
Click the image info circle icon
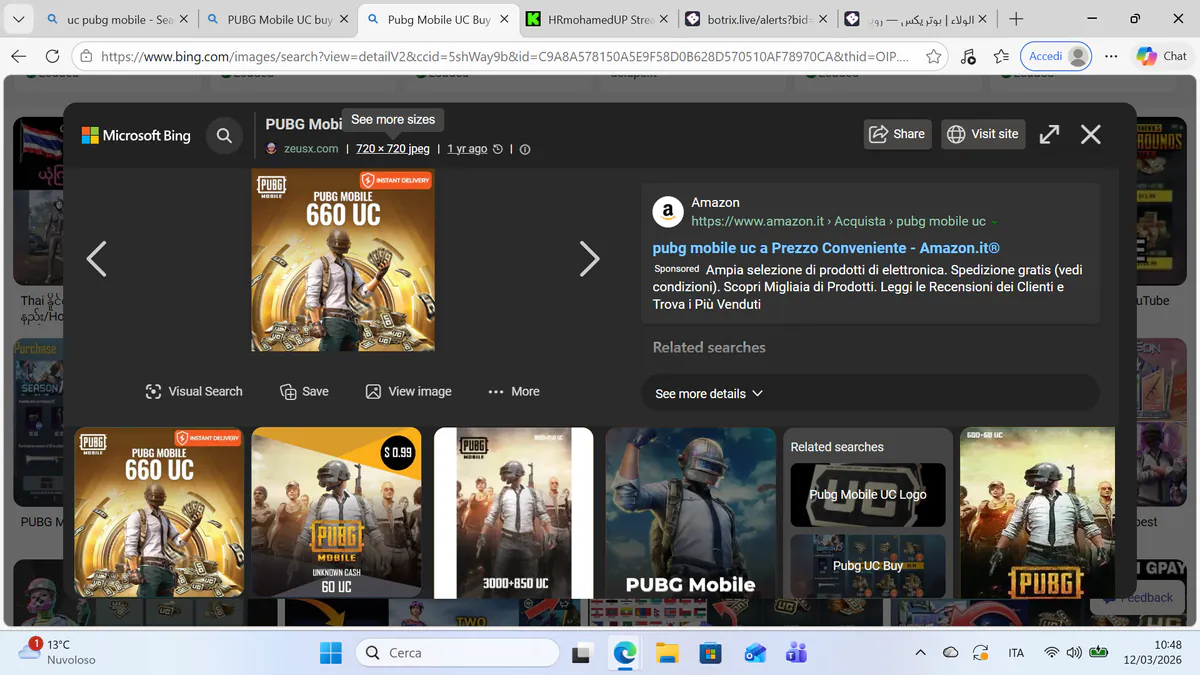coord(525,149)
